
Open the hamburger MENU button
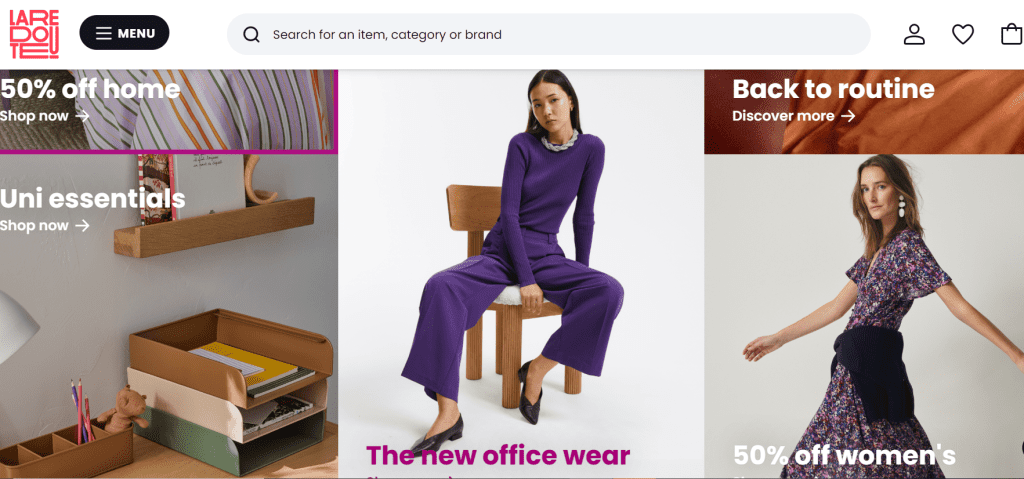point(124,33)
